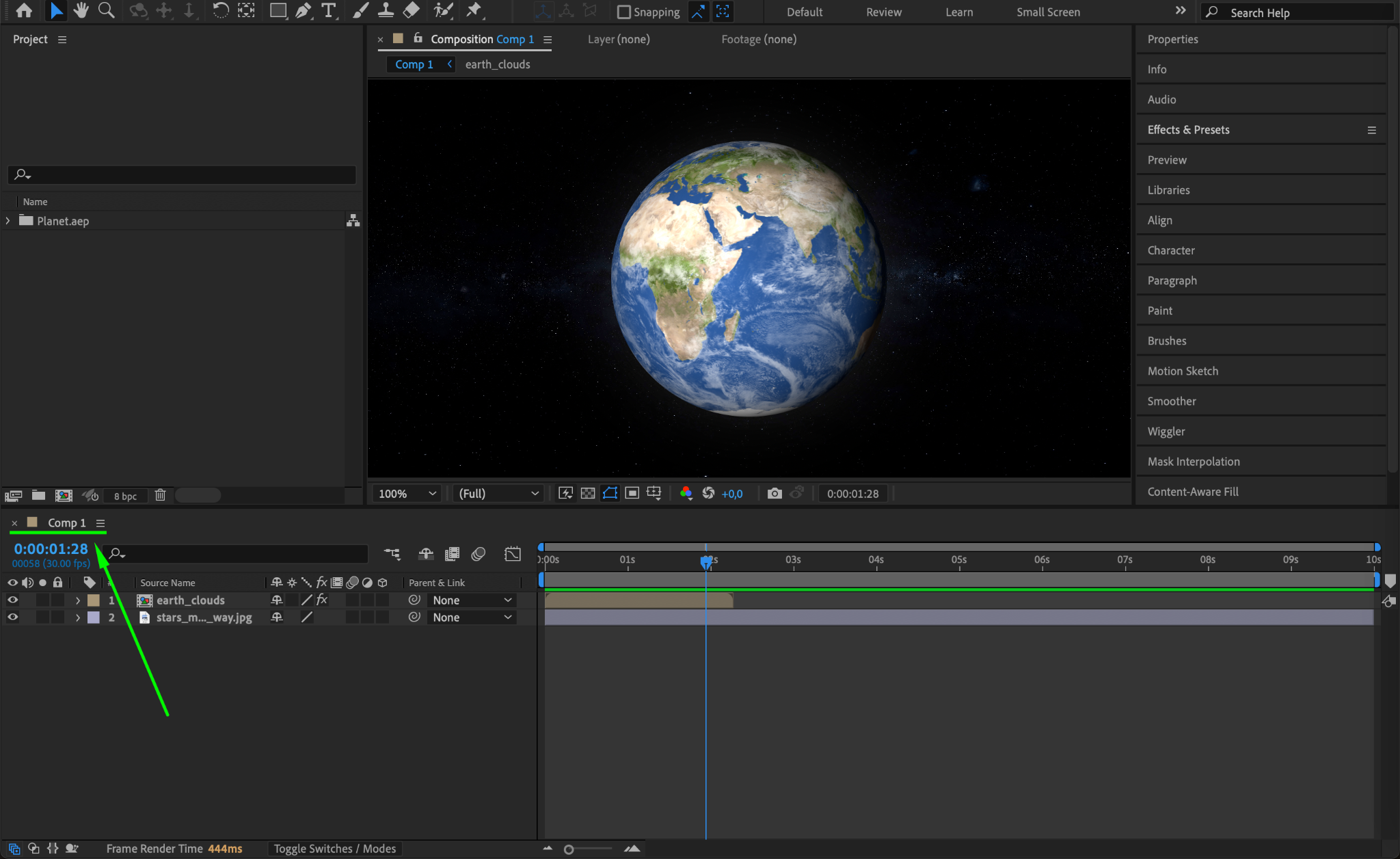Select the Puppet Pin tool

[473, 10]
